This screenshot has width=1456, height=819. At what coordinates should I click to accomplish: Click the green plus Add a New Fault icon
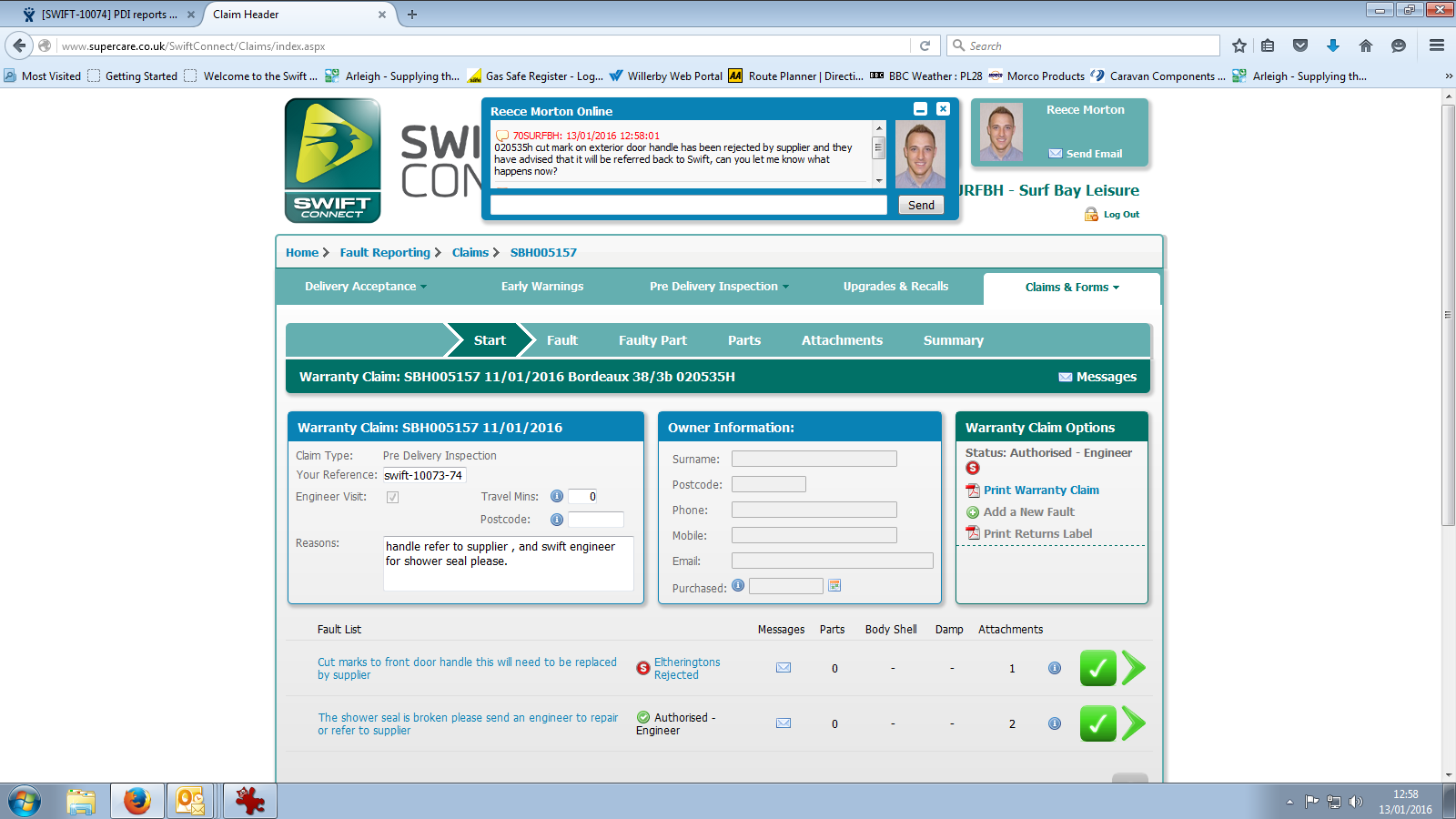pyautogui.click(x=973, y=512)
